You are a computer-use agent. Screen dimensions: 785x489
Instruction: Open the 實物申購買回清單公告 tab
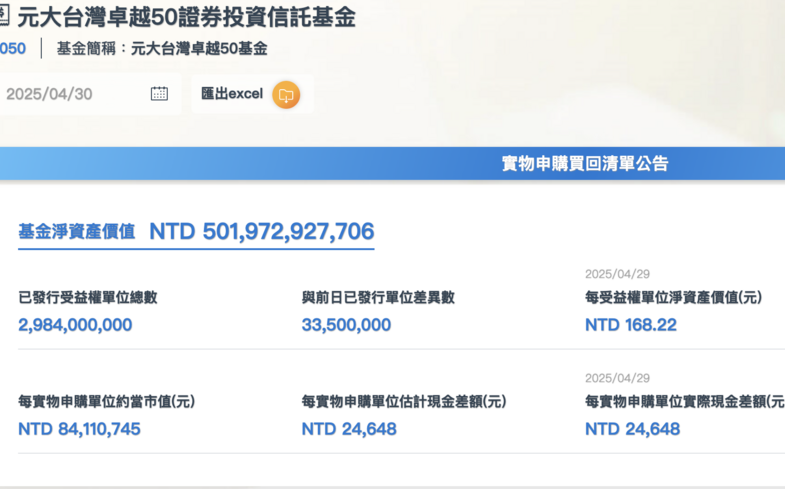[585, 164]
